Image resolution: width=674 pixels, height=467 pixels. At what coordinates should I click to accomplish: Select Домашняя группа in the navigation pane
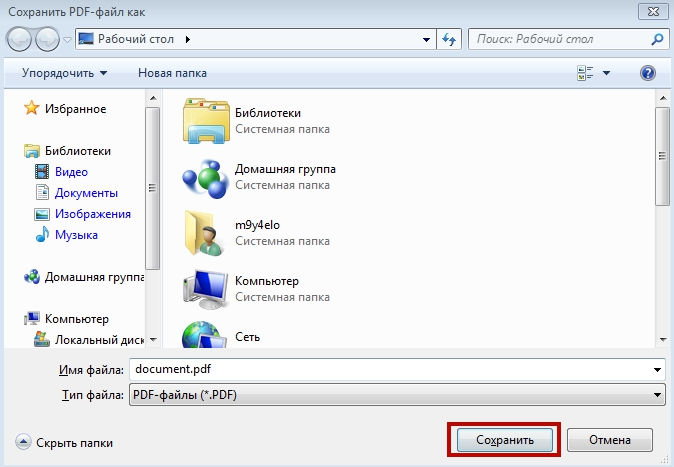(x=95, y=277)
